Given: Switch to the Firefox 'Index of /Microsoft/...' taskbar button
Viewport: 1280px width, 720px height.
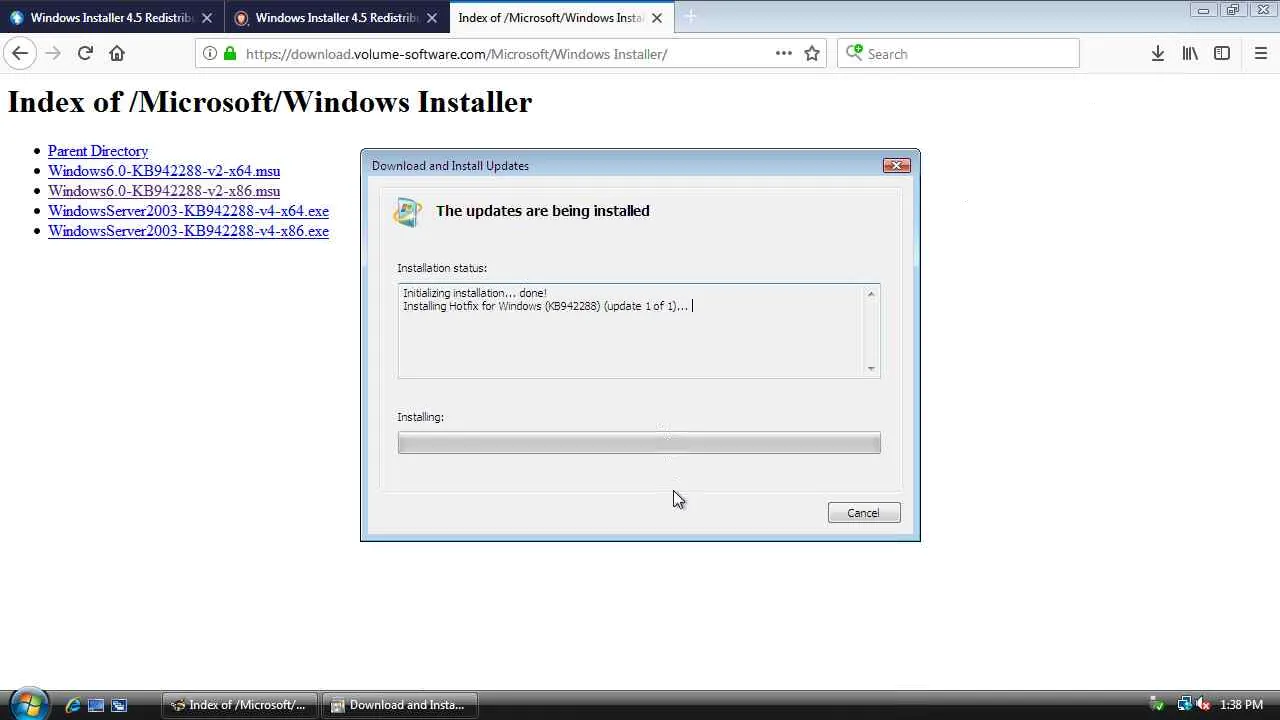Looking at the screenshot, I should point(240,705).
